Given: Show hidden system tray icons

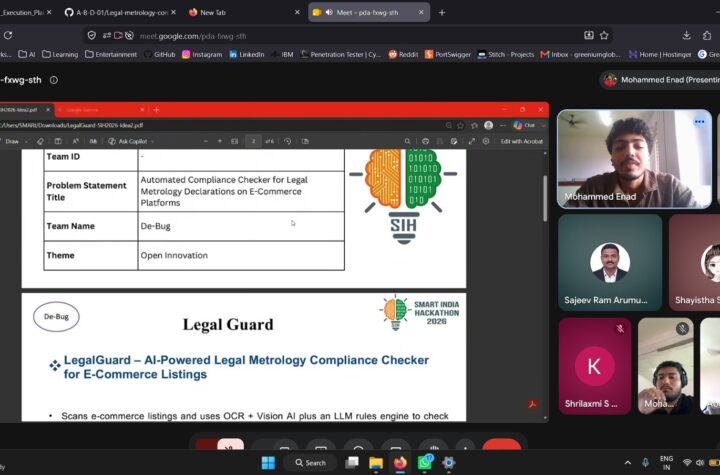Looking at the screenshot, I should pos(627,463).
